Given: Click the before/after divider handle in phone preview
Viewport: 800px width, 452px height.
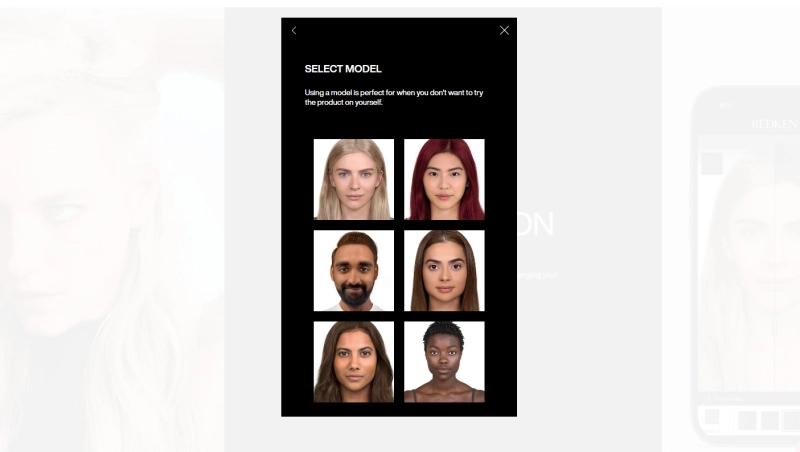Looking at the screenshot, I should click(x=774, y=329).
